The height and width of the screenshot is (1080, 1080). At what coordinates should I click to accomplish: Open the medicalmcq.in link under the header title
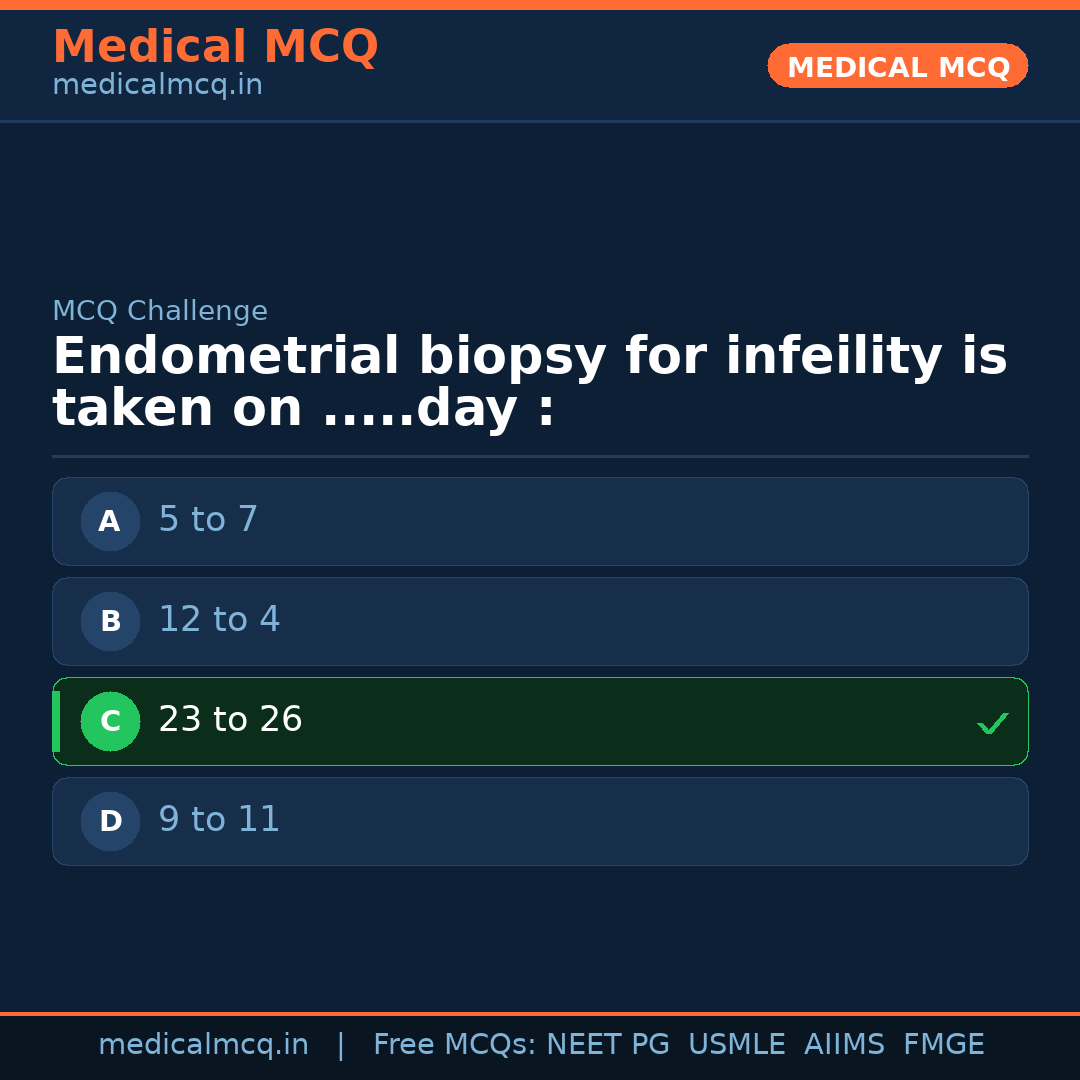[x=157, y=86]
